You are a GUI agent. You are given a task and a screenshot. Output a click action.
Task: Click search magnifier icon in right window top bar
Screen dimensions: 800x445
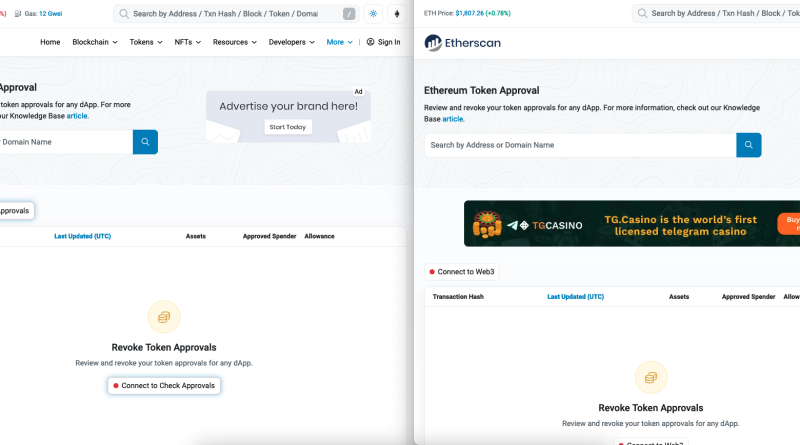point(642,13)
